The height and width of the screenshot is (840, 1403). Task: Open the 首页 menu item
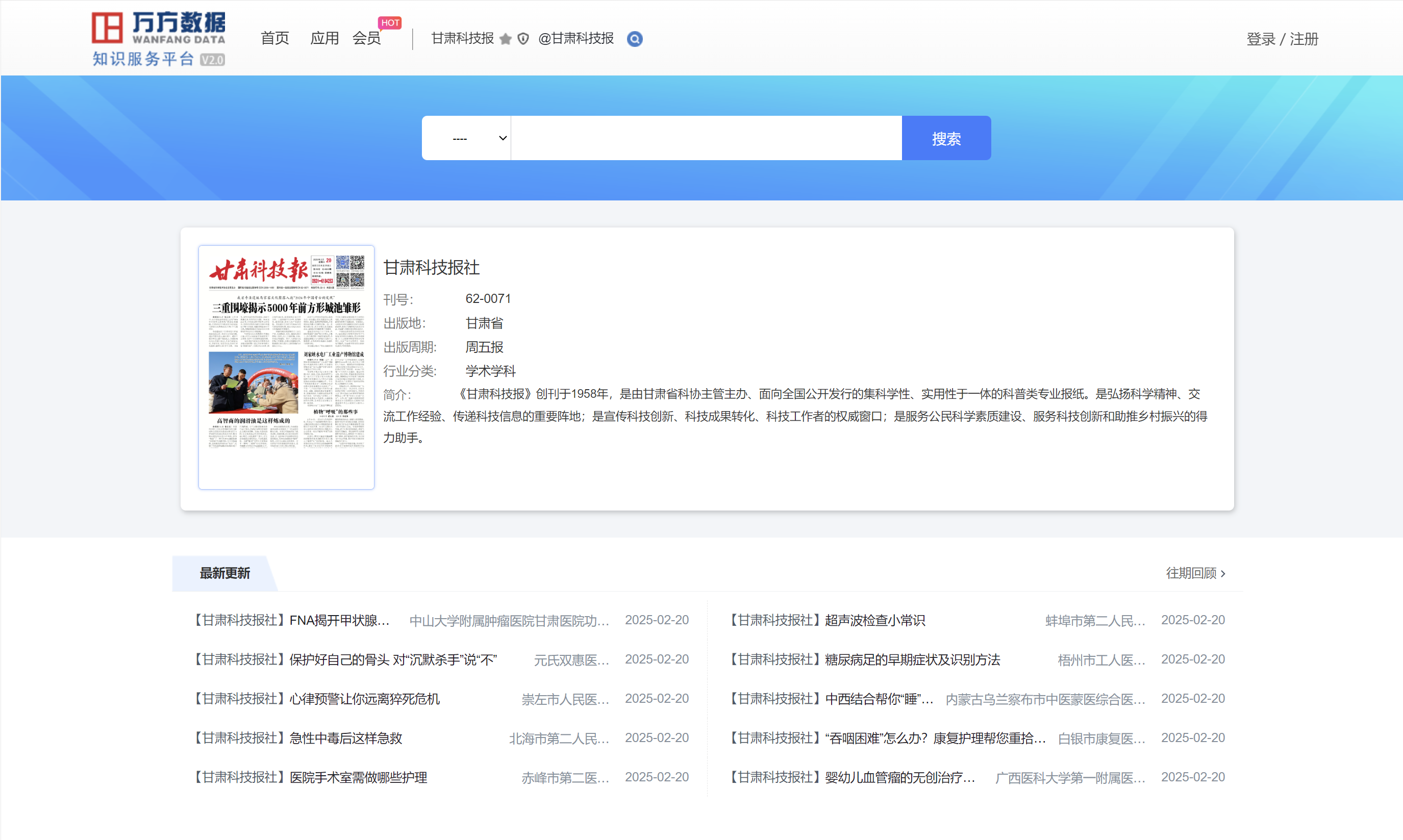click(274, 38)
